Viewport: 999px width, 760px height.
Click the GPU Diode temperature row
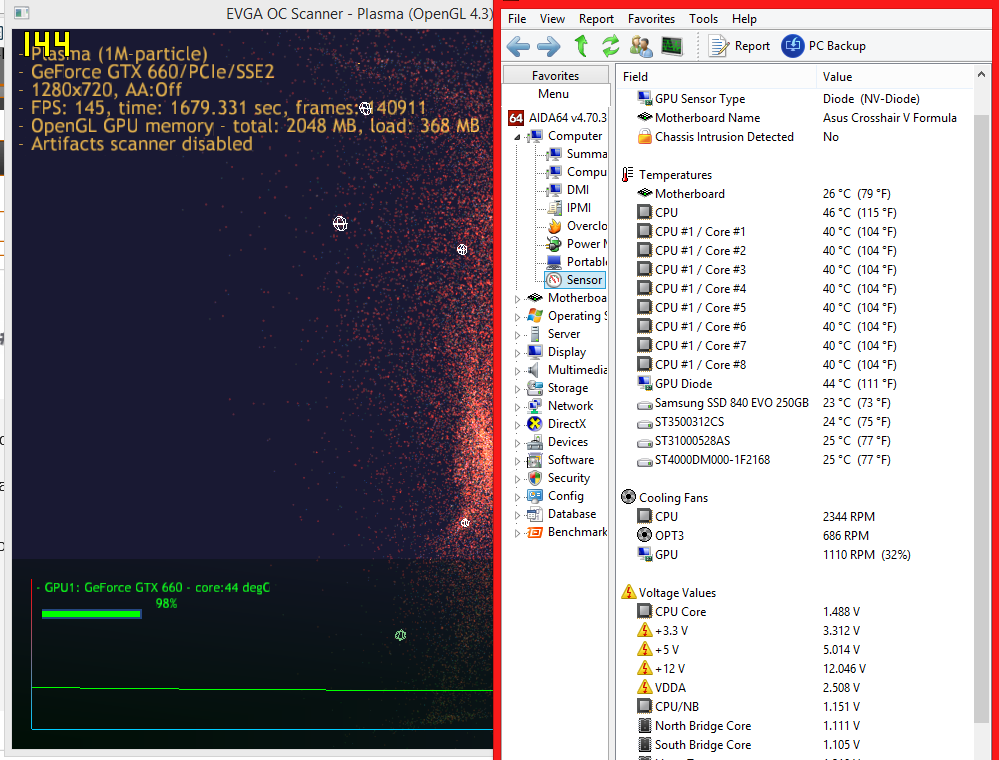(x=794, y=384)
